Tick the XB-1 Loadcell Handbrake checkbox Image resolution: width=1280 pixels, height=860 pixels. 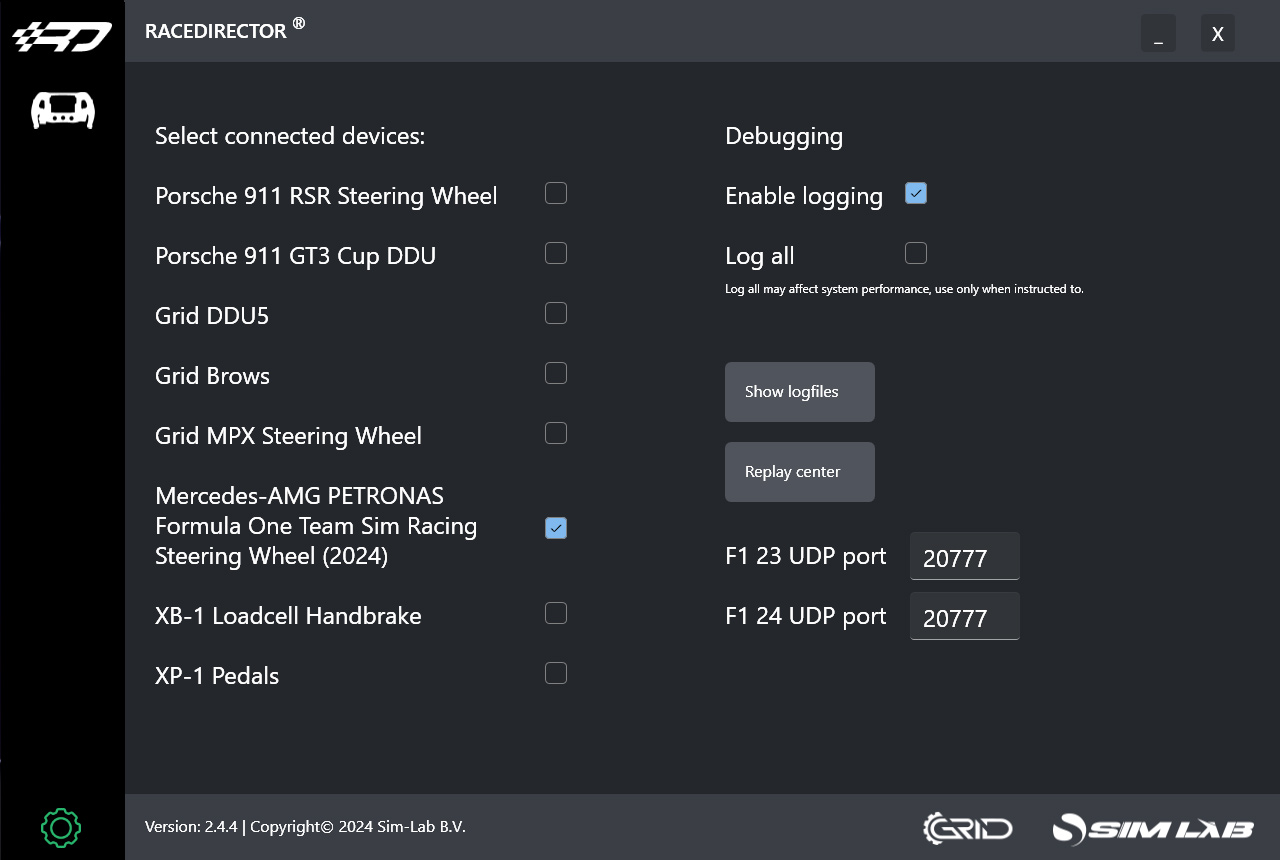tap(556, 614)
